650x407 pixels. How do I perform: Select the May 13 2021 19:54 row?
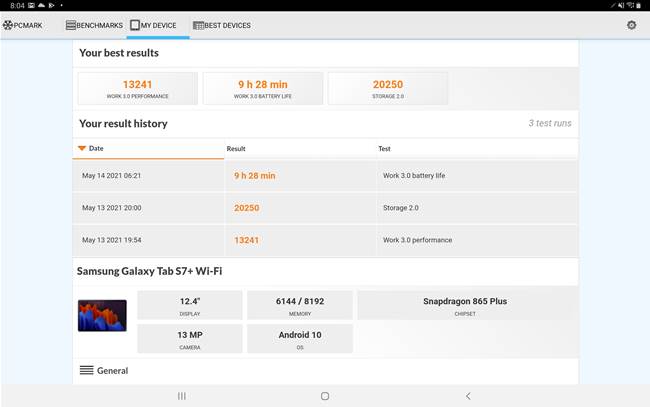[325, 240]
